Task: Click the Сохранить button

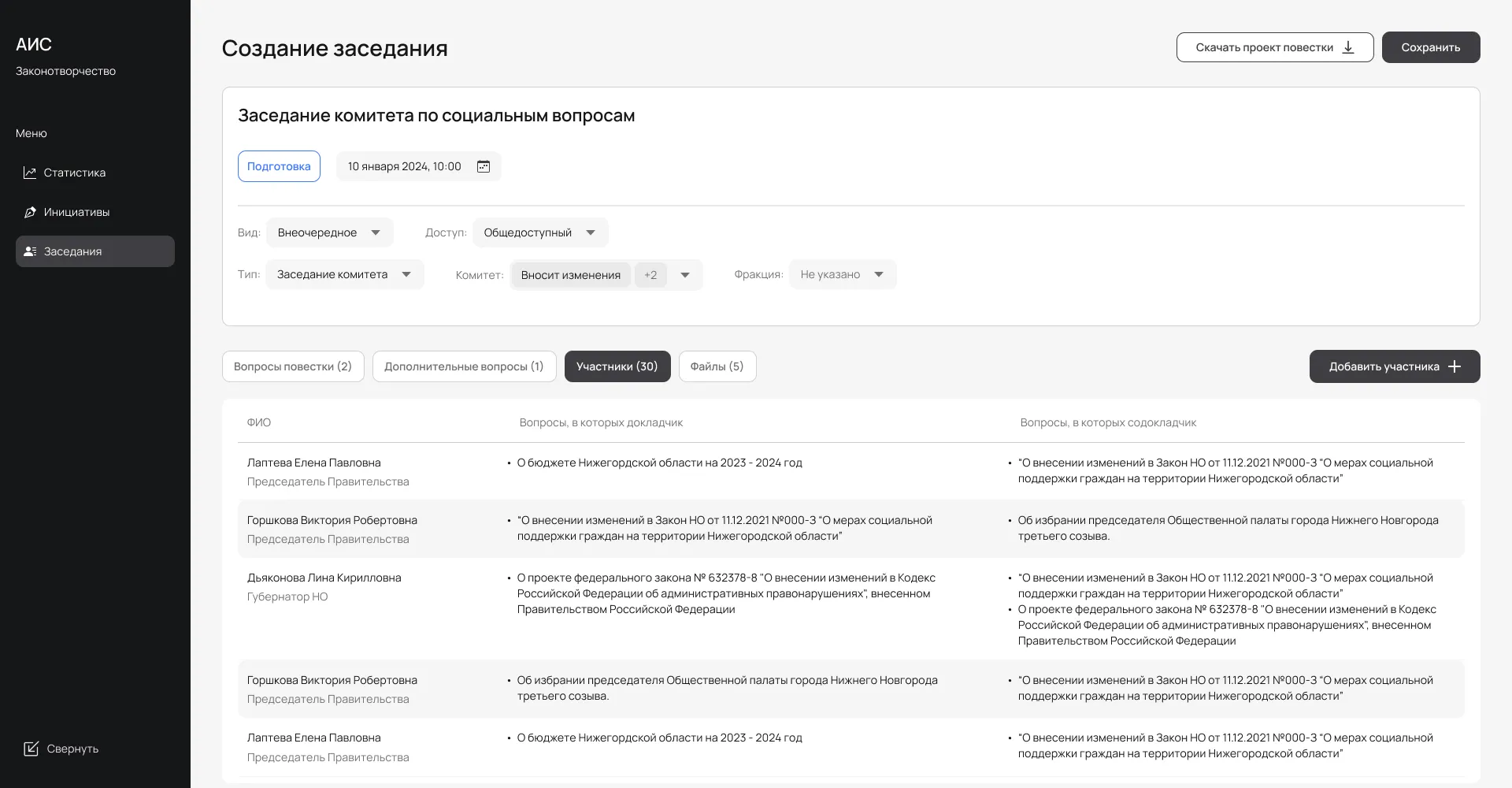Action: (1431, 47)
